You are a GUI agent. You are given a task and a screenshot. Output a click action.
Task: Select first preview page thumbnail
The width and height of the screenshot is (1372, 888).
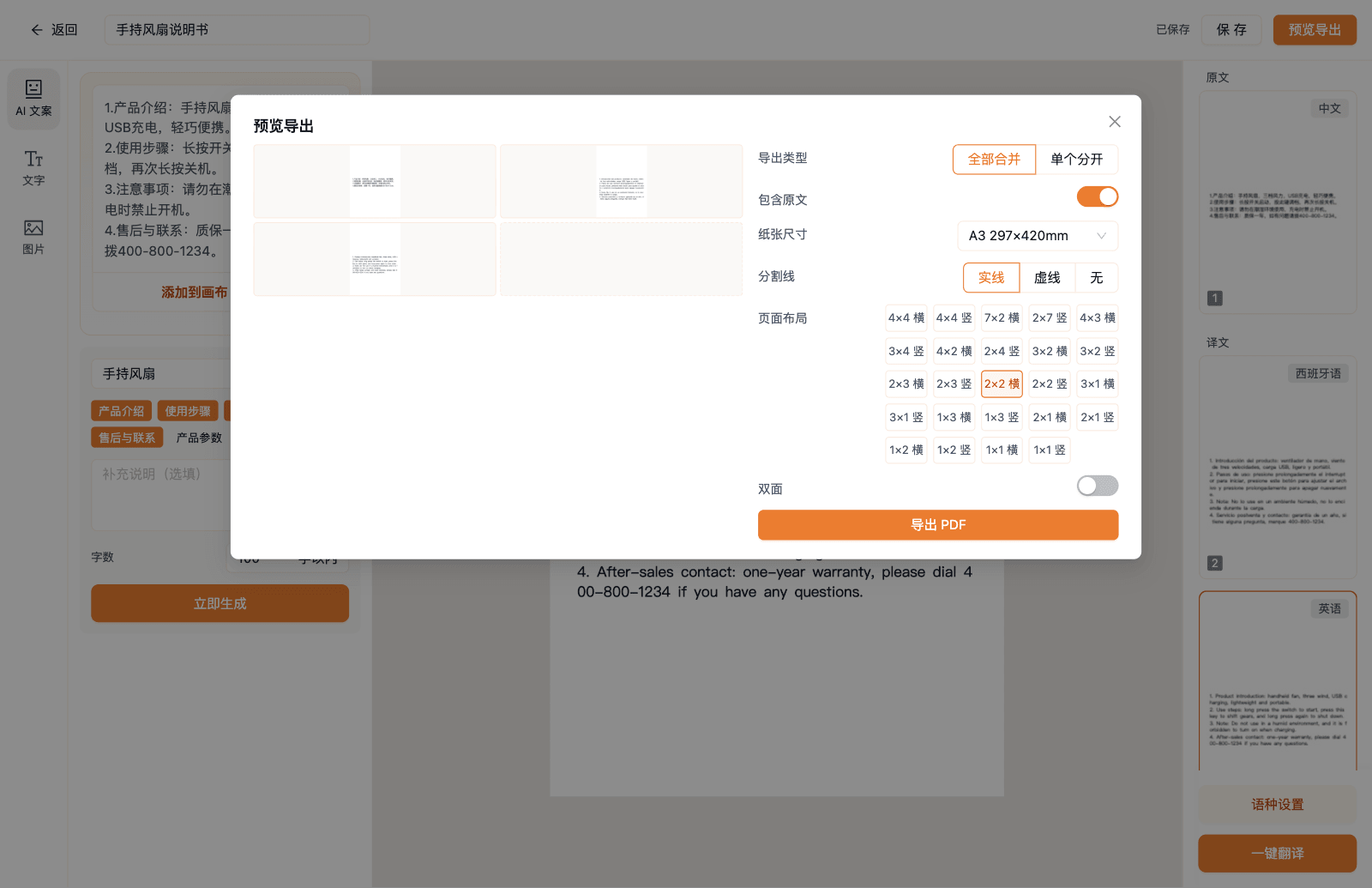[x=375, y=181]
